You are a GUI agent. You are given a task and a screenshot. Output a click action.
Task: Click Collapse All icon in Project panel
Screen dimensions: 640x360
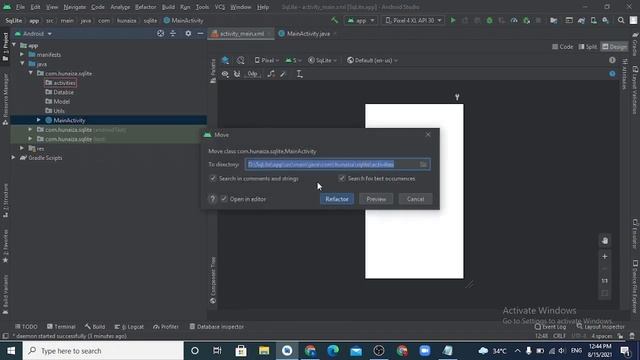173,33
